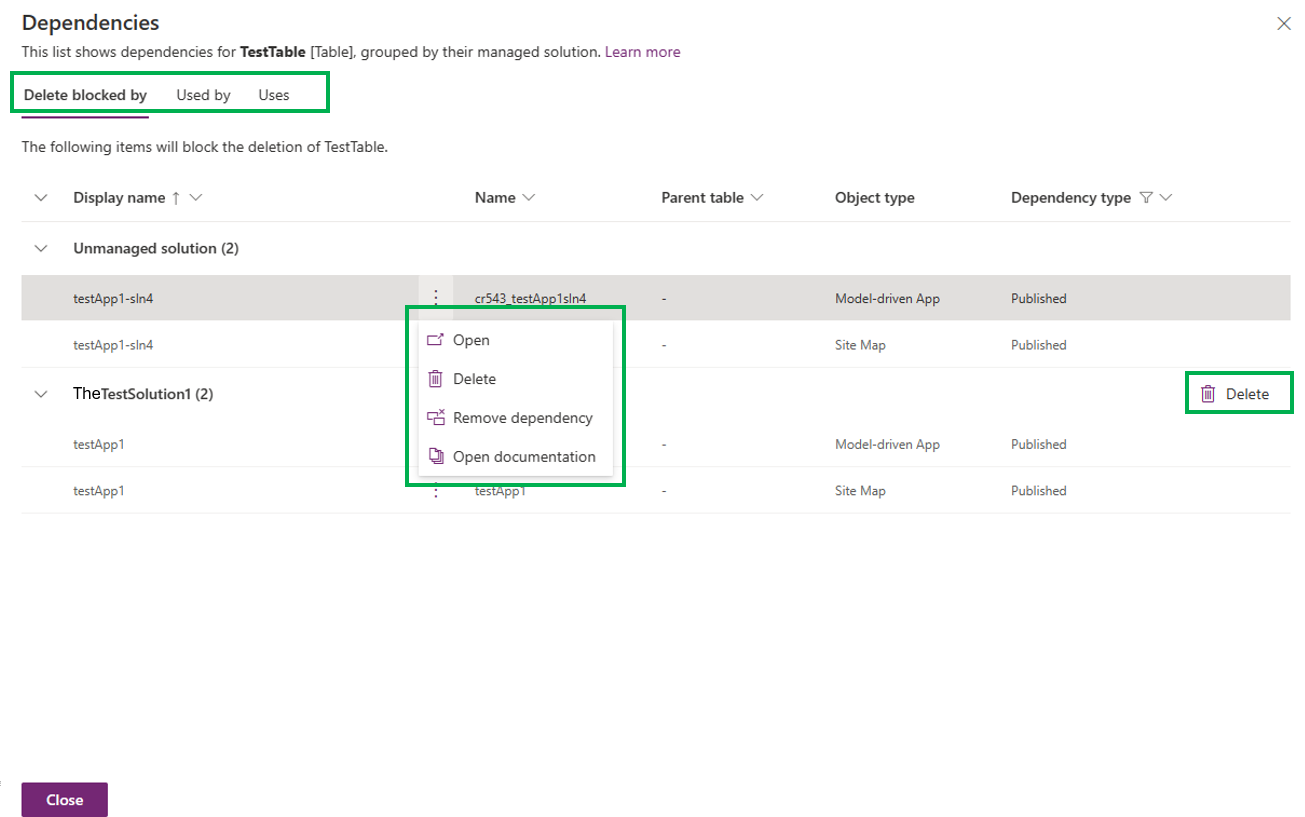Dismiss the Dependencies dialog with the X
The height and width of the screenshot is (817, 1305).
(1284, 23)
